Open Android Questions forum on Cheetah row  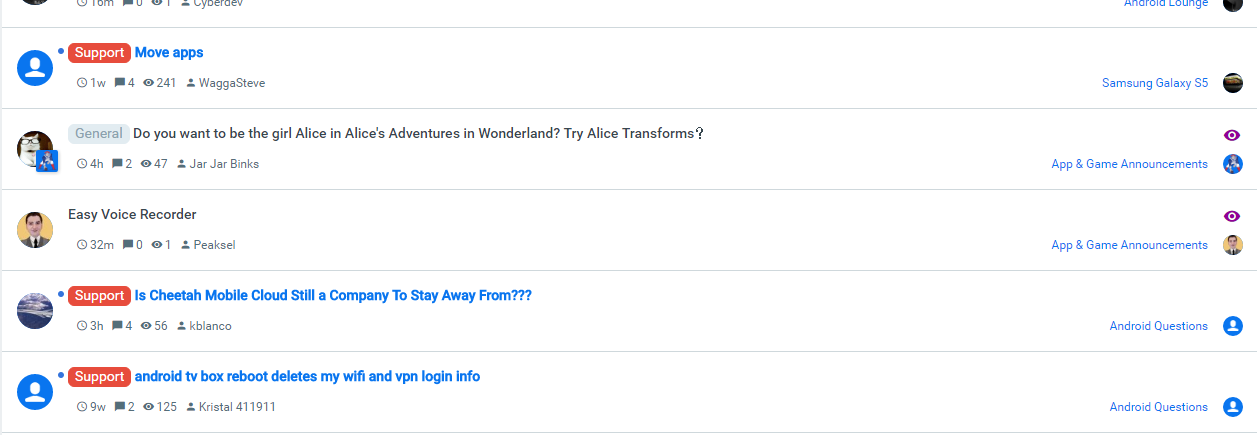tap(1158, 326)
